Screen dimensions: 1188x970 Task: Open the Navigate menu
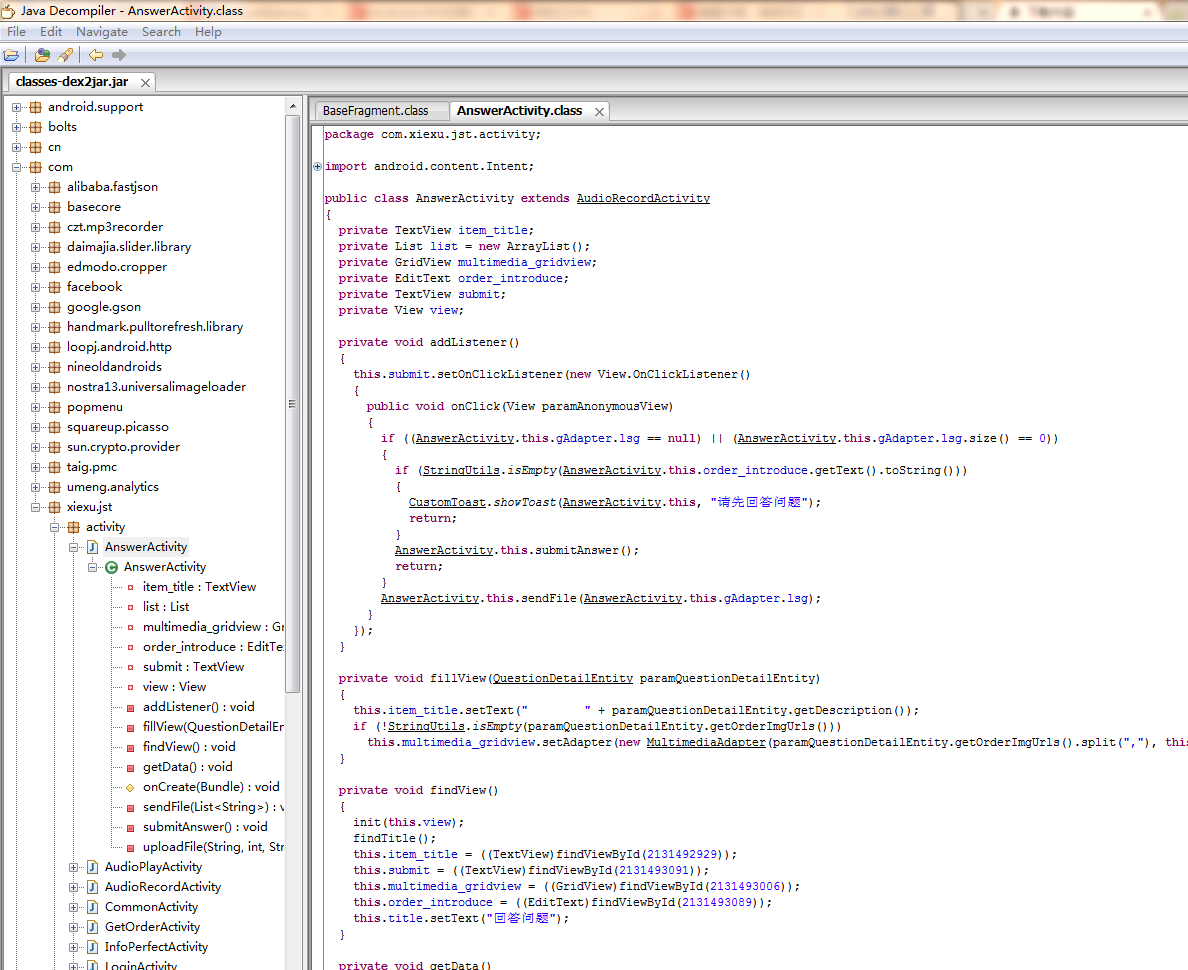[101, 32]
